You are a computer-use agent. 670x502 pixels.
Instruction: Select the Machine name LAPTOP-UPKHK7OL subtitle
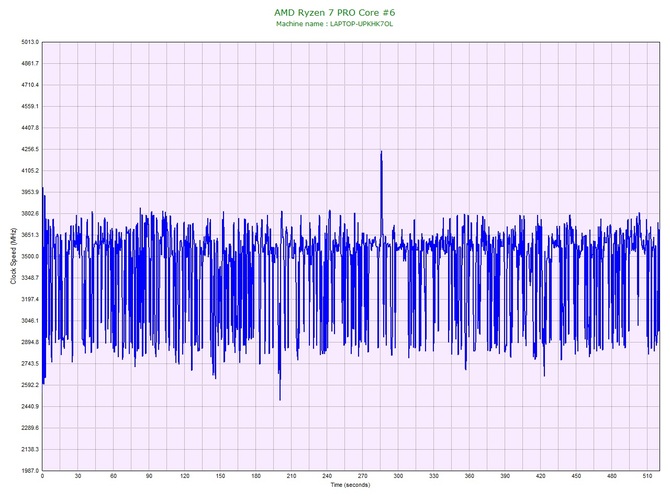click(x=334, y=23)
